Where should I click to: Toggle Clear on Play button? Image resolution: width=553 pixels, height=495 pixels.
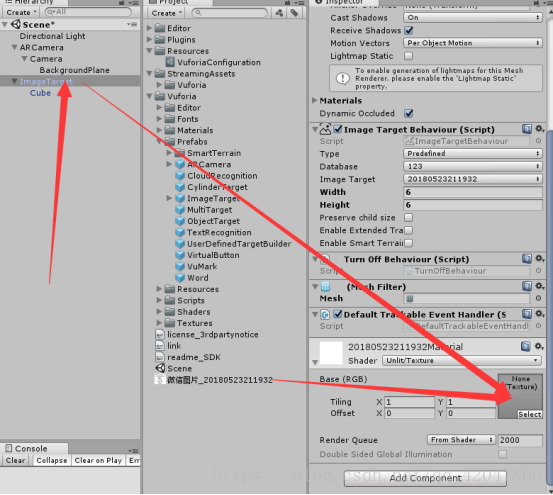[98, 460]
